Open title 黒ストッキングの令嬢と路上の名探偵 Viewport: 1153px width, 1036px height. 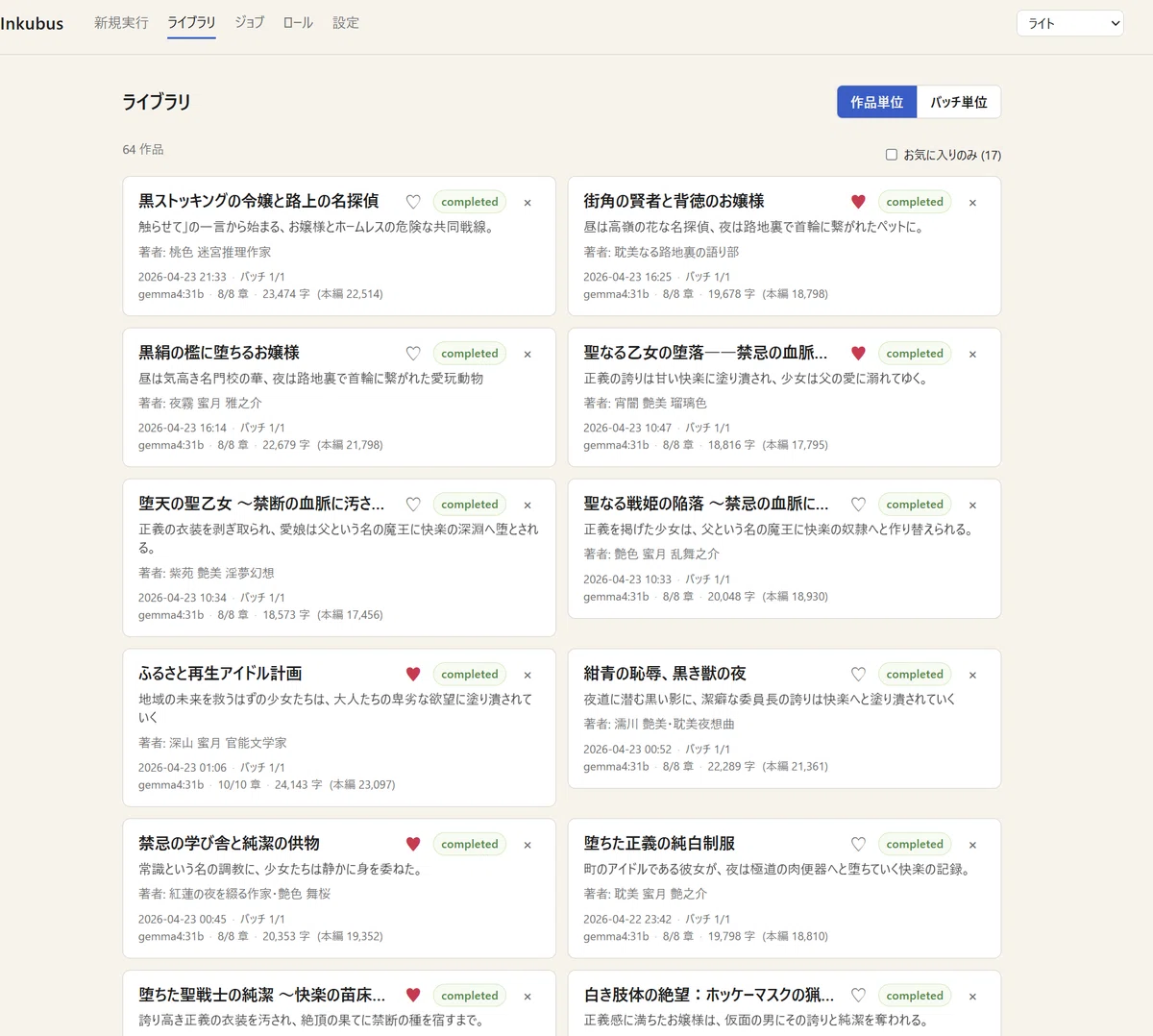point(258,201)
